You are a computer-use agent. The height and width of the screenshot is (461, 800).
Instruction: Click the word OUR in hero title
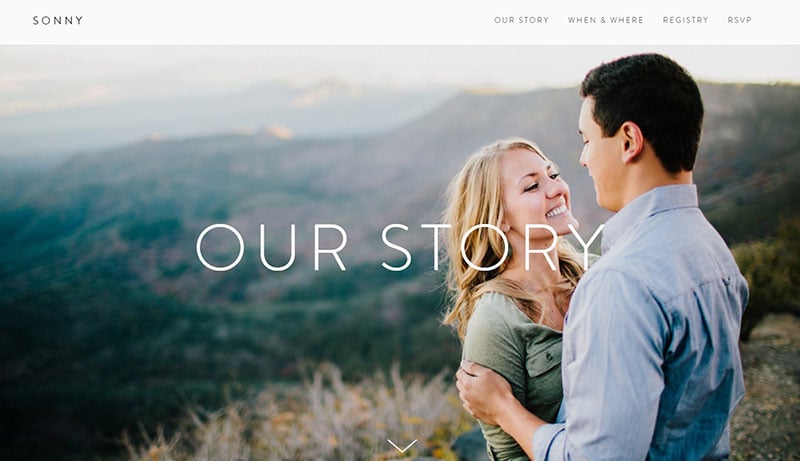[271, 247]
